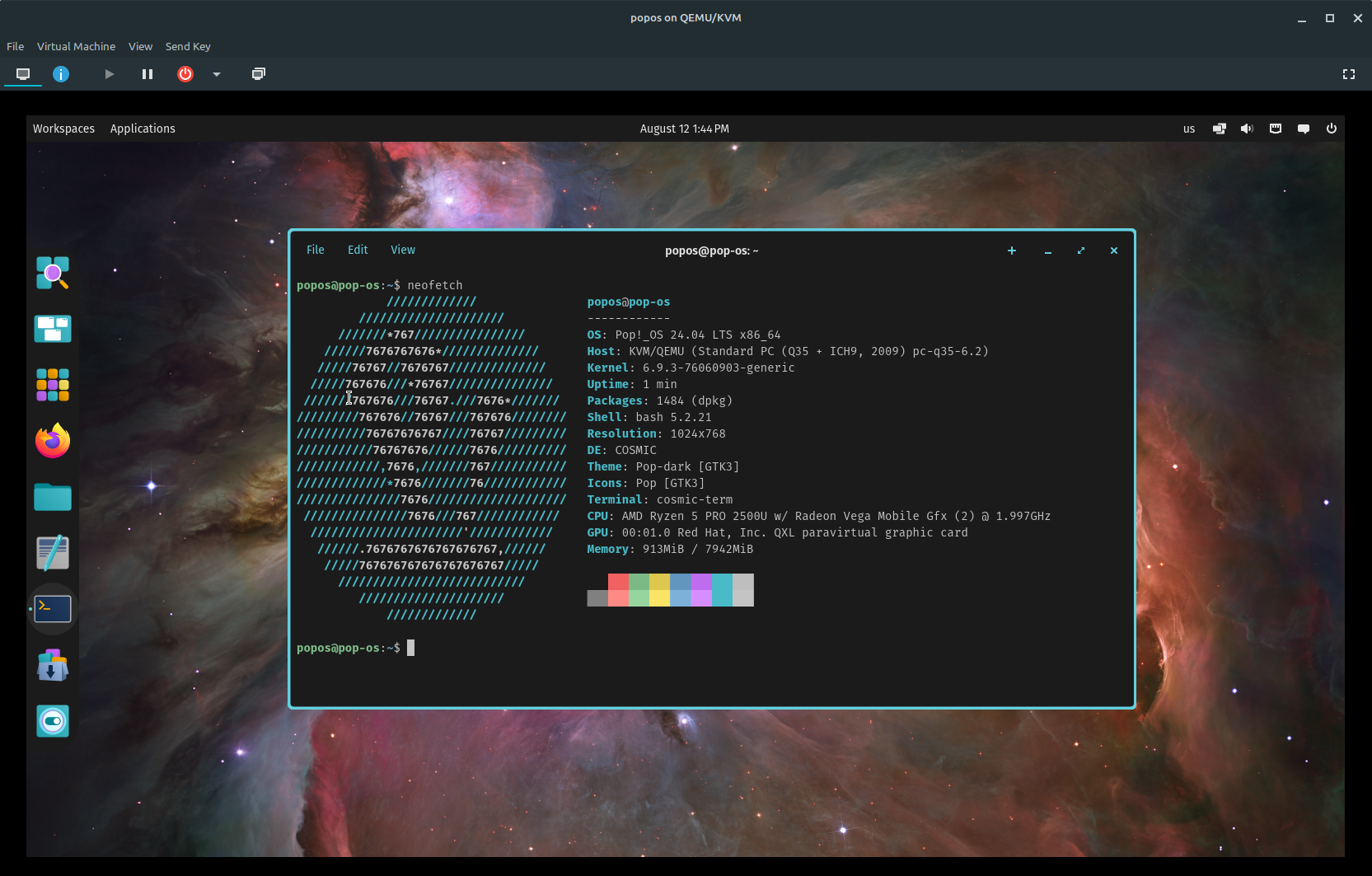The image size is (1372, 876).
Task: Maximize the cosmic-term window
Action: pyautogui.click(x=1081, y=251)
